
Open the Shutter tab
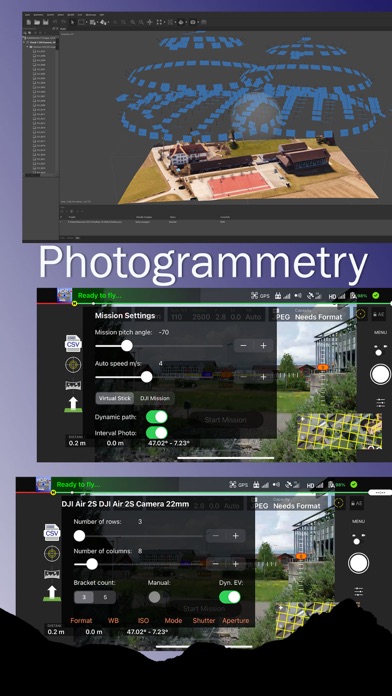[x=204, y=621]
